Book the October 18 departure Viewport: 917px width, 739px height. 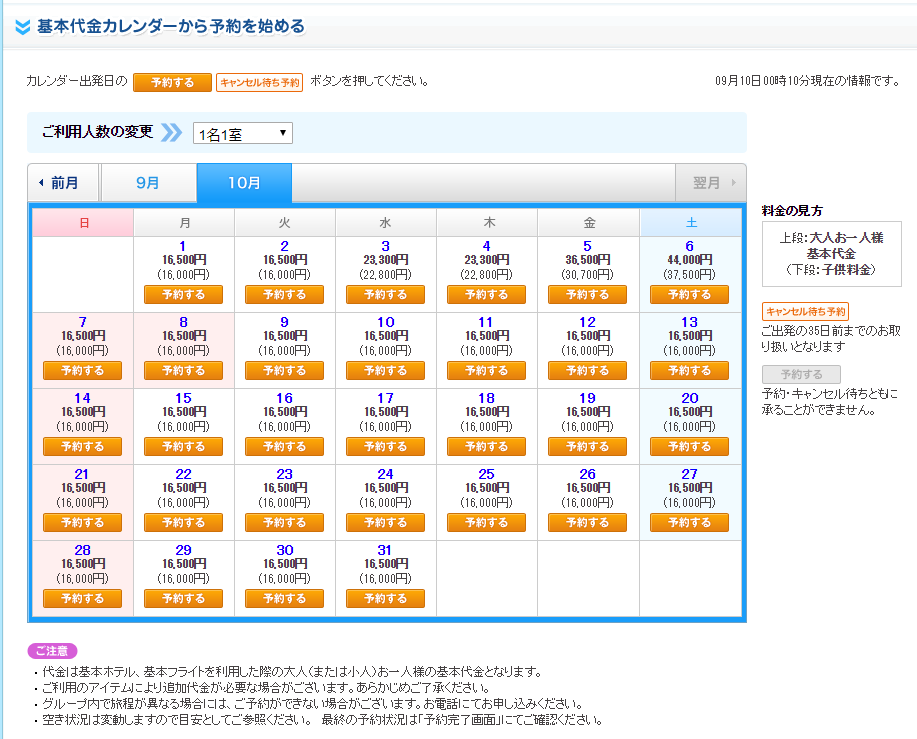click(x=487, y=447)
